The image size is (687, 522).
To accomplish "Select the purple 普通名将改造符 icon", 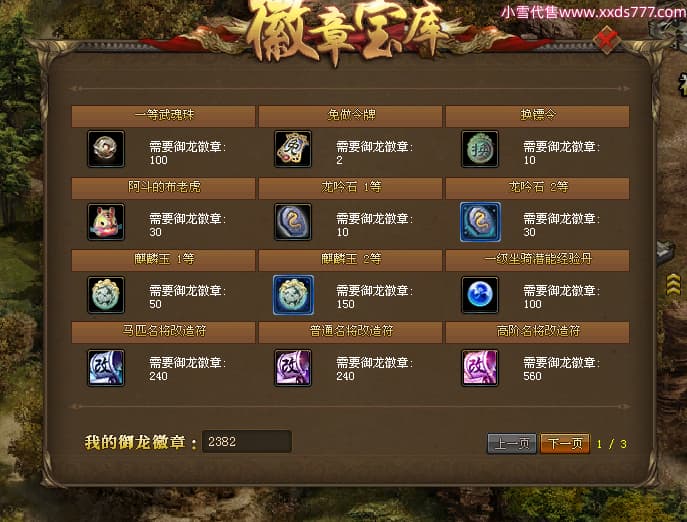I will pyautogui.click(x=293, y=367).
